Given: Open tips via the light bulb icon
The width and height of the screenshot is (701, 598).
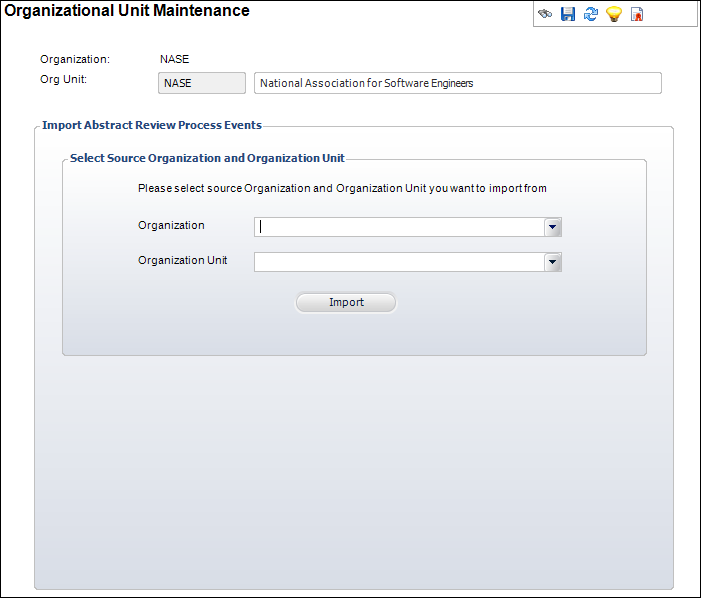Looking at the screenshot, I should pos(614,14).
